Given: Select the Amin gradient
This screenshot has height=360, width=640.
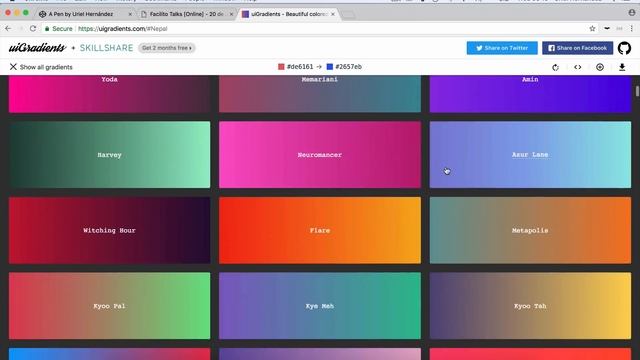Looking at the screenshot, I should point(530,93).
